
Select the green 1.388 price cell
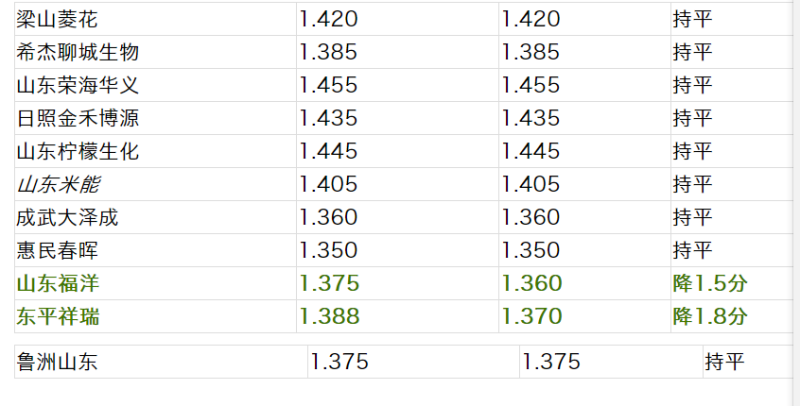pos(397,316)
